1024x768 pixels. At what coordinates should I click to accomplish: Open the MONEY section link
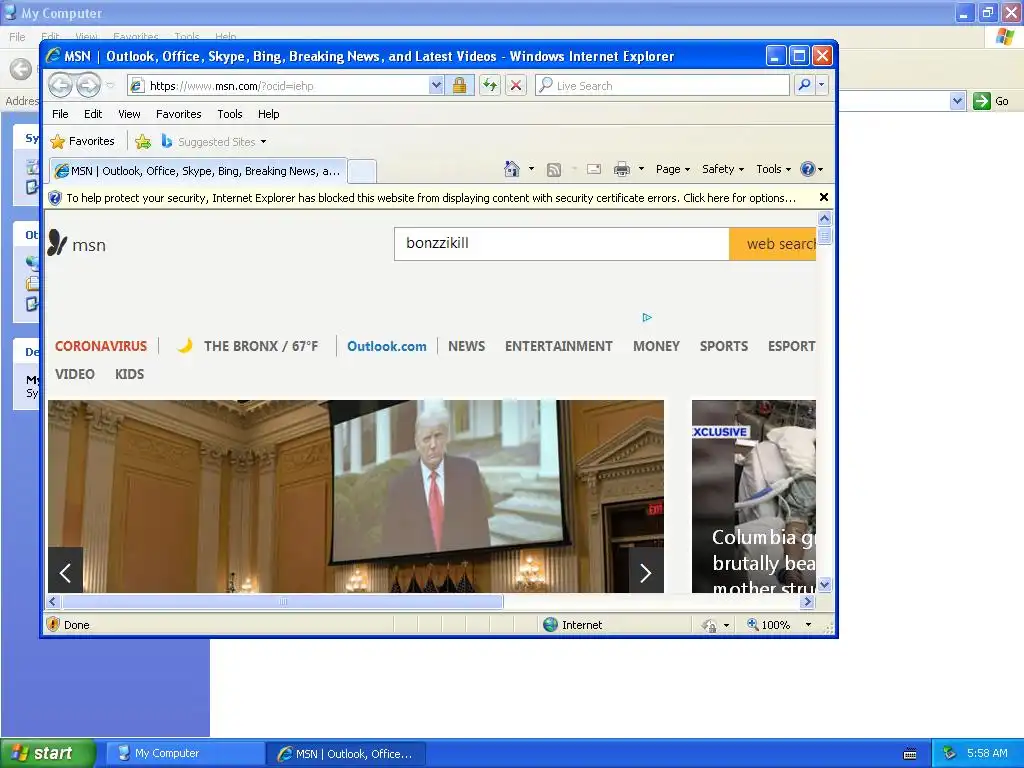pos(656,346)
